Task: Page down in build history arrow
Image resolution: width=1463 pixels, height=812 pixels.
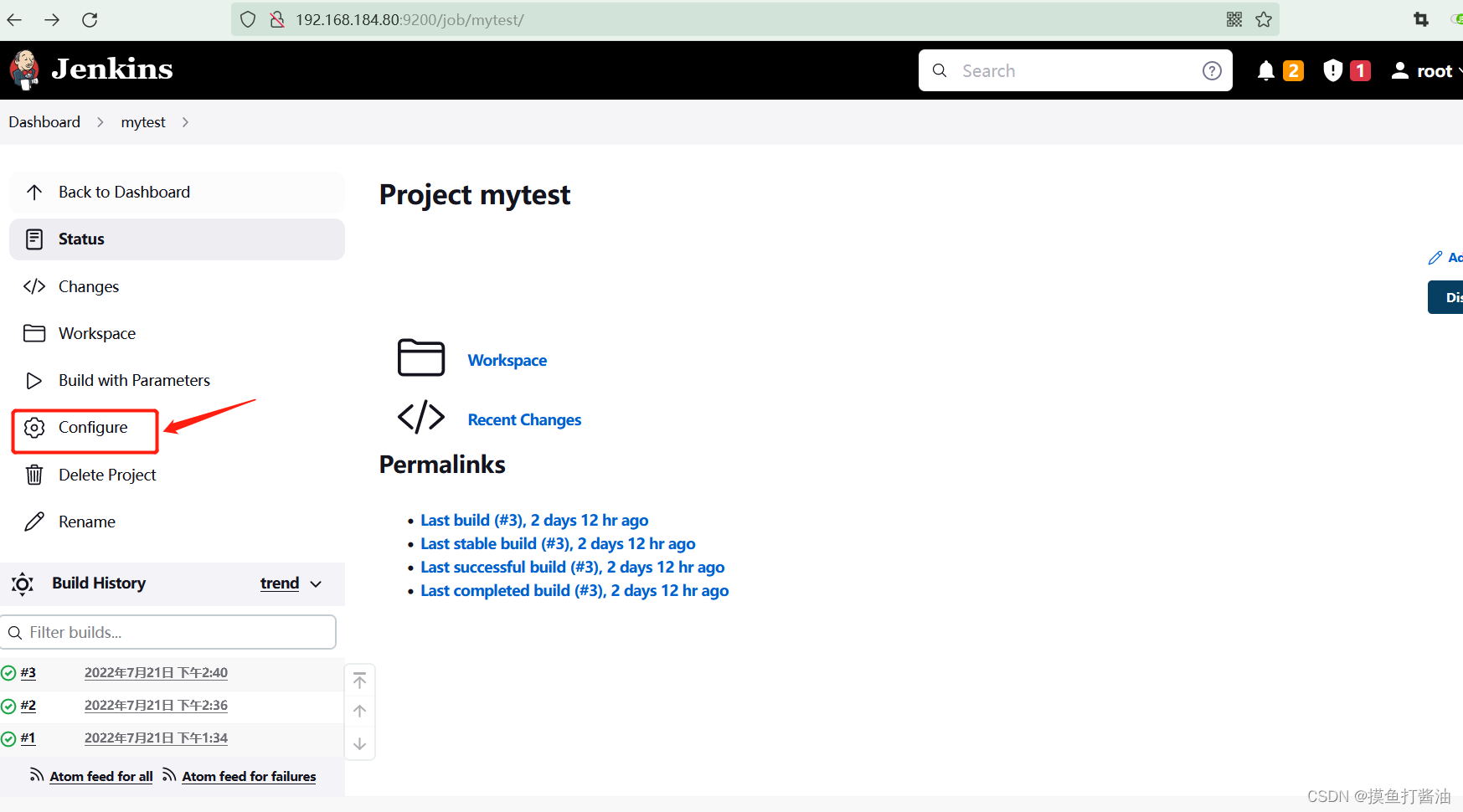Action: coord(360,743)
